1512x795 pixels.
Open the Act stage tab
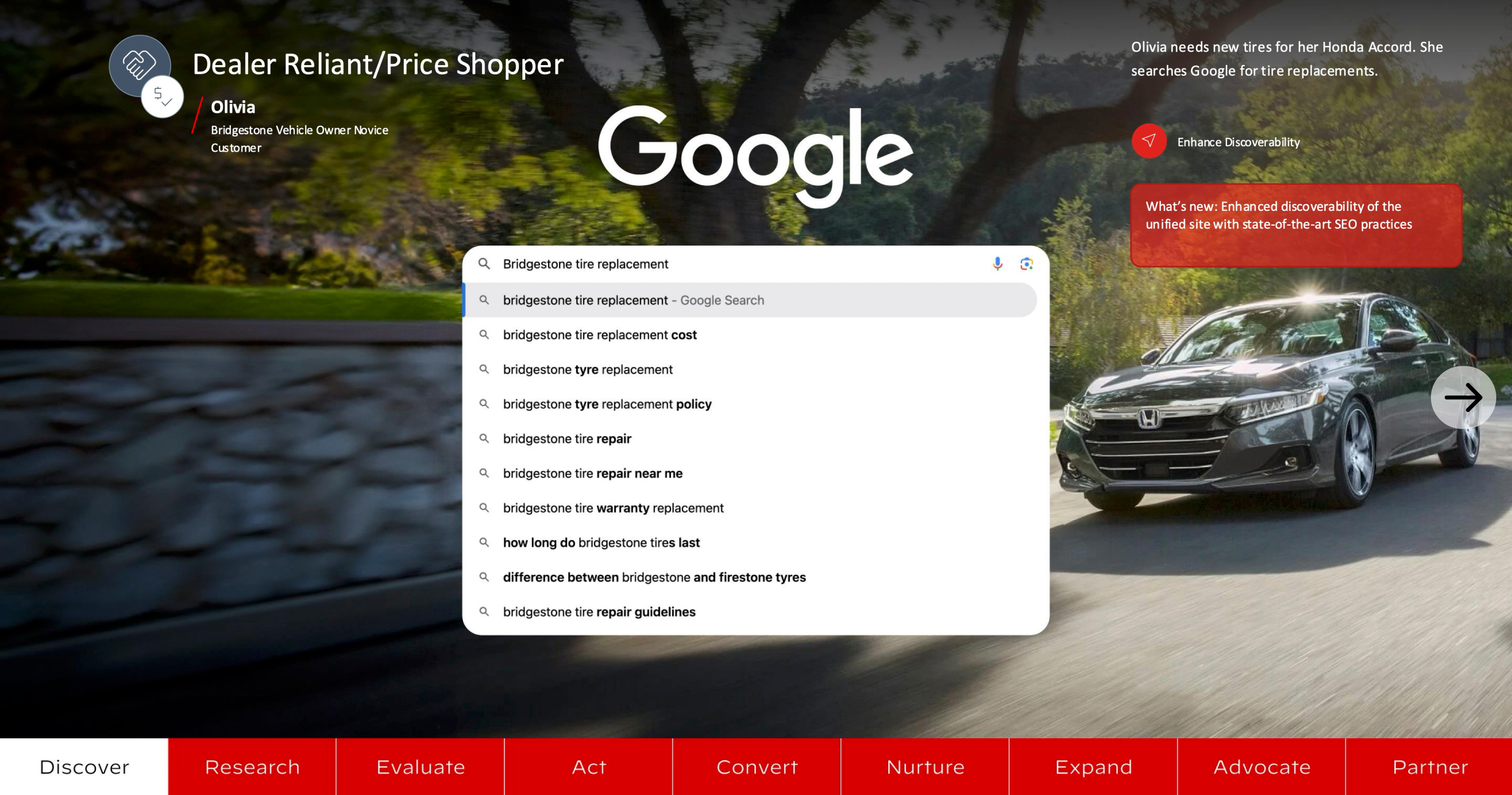589,766
